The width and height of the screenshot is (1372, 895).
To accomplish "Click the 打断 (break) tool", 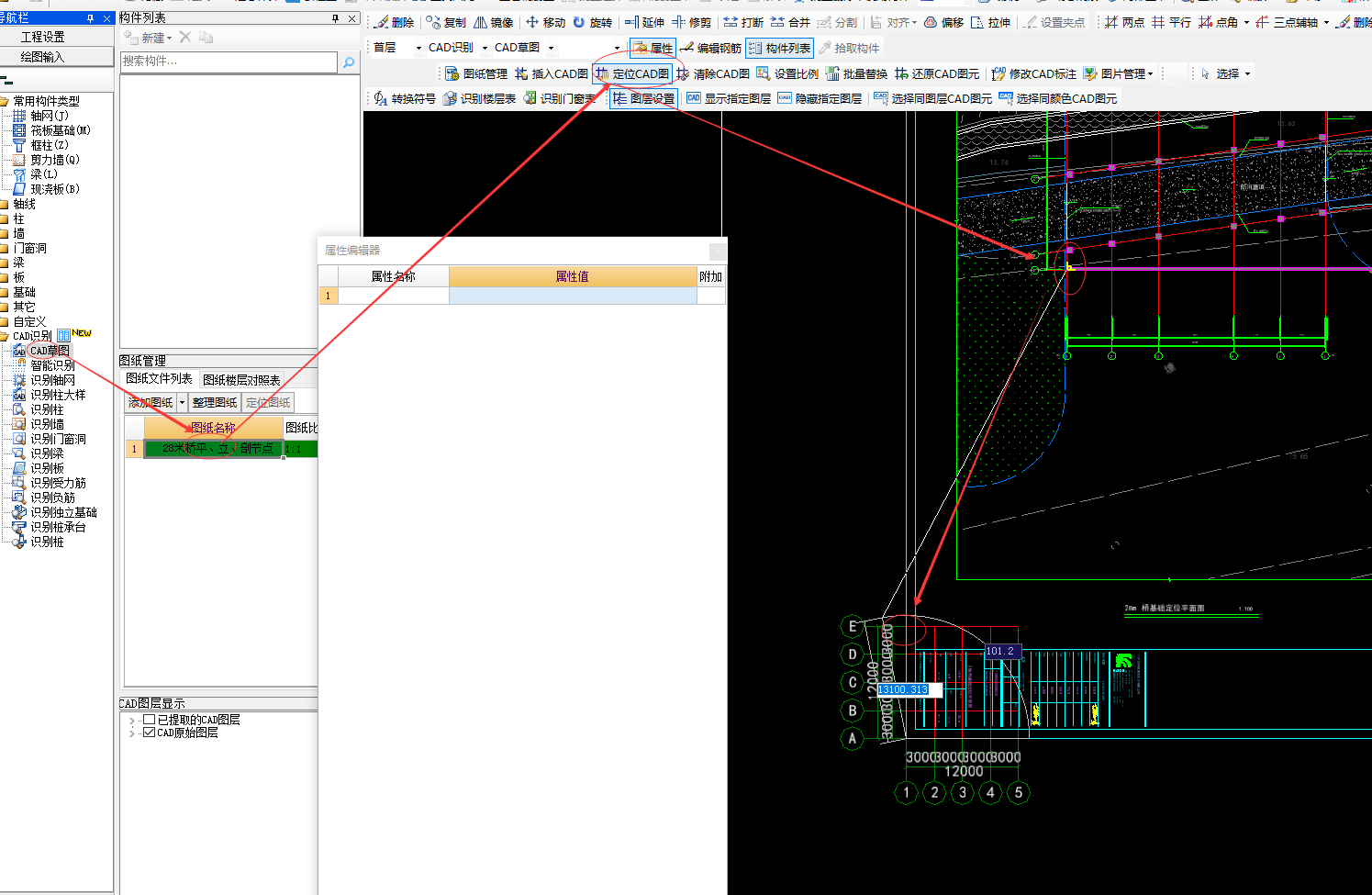I will pos(744,22).
